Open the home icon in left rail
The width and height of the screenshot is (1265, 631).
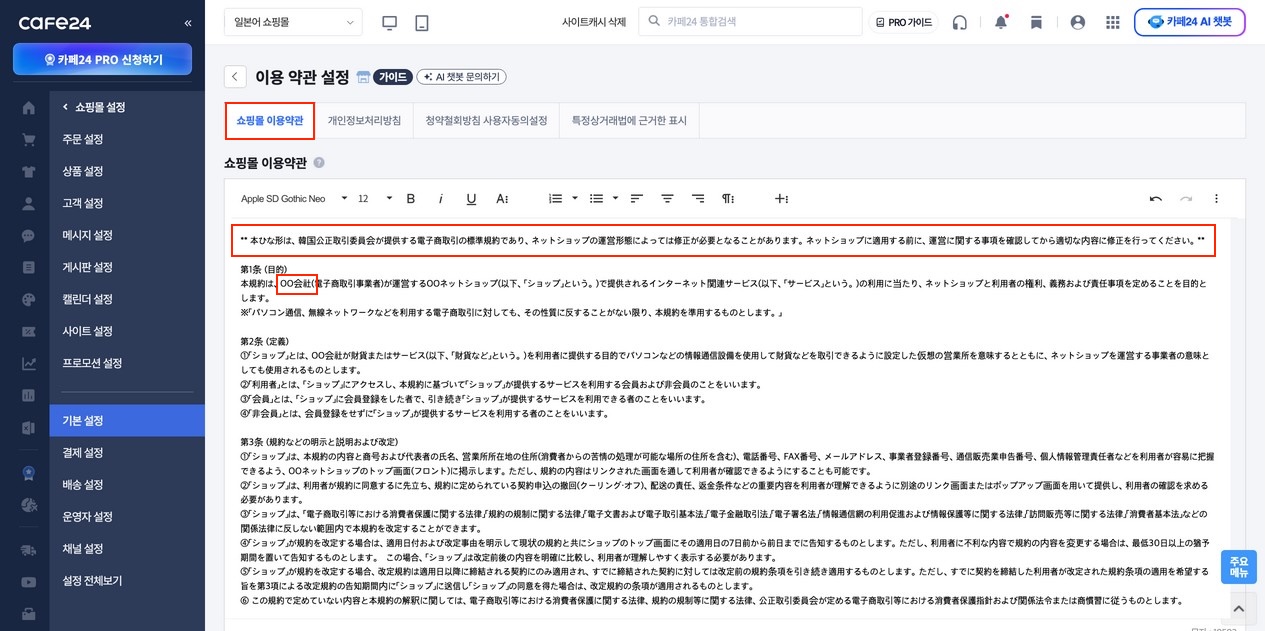[x=28, y=108]
